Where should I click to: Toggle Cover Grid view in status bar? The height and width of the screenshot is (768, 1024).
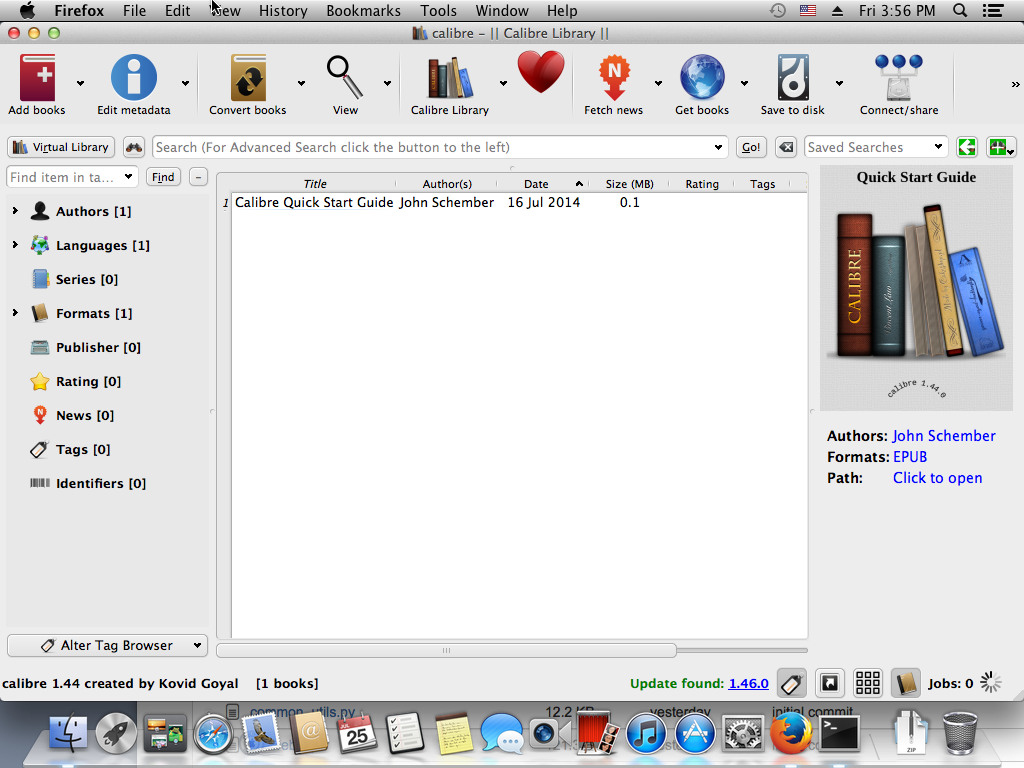point(868,684)
